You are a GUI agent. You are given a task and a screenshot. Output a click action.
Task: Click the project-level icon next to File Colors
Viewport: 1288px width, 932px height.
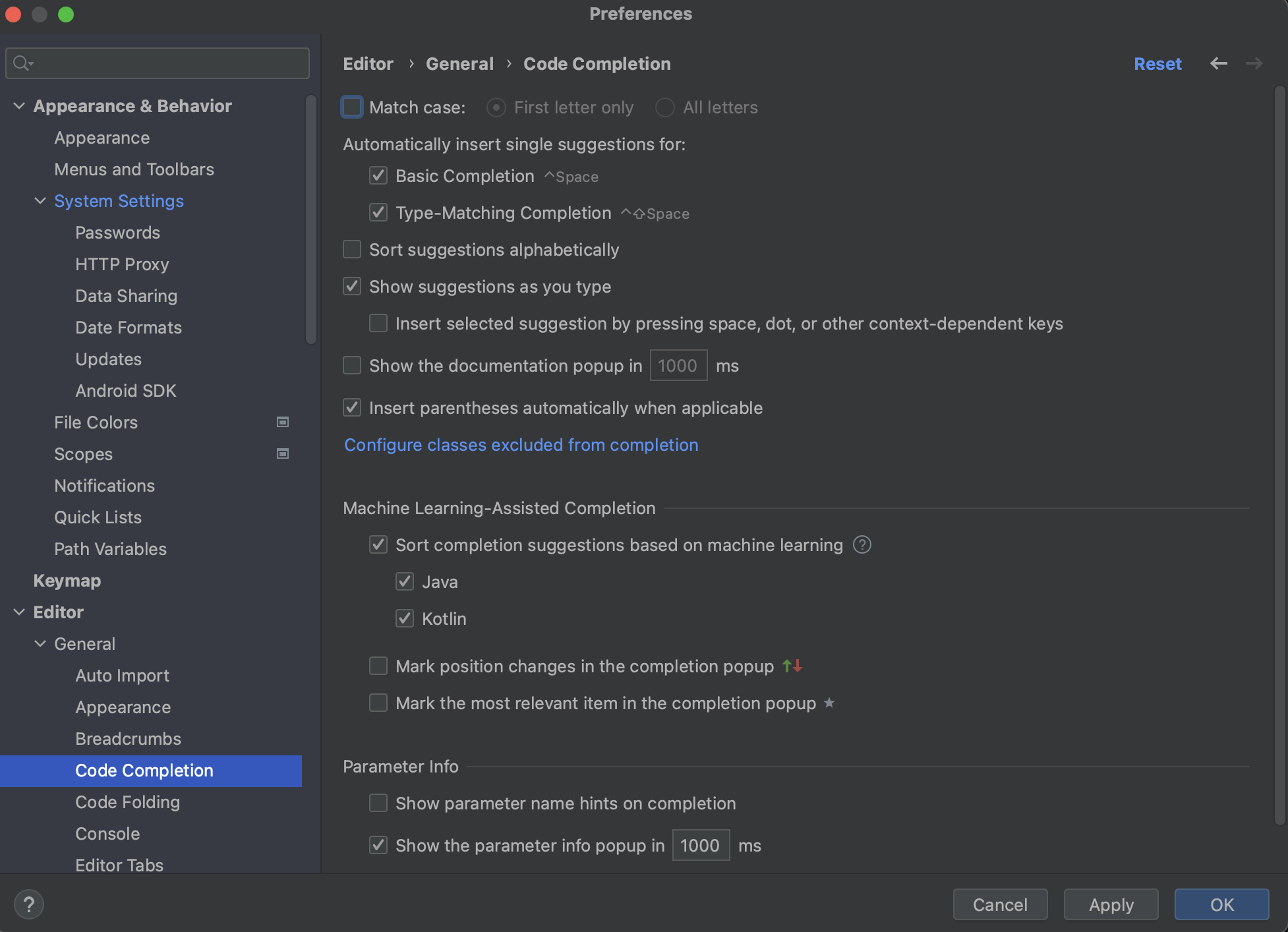tap(283, 422)
